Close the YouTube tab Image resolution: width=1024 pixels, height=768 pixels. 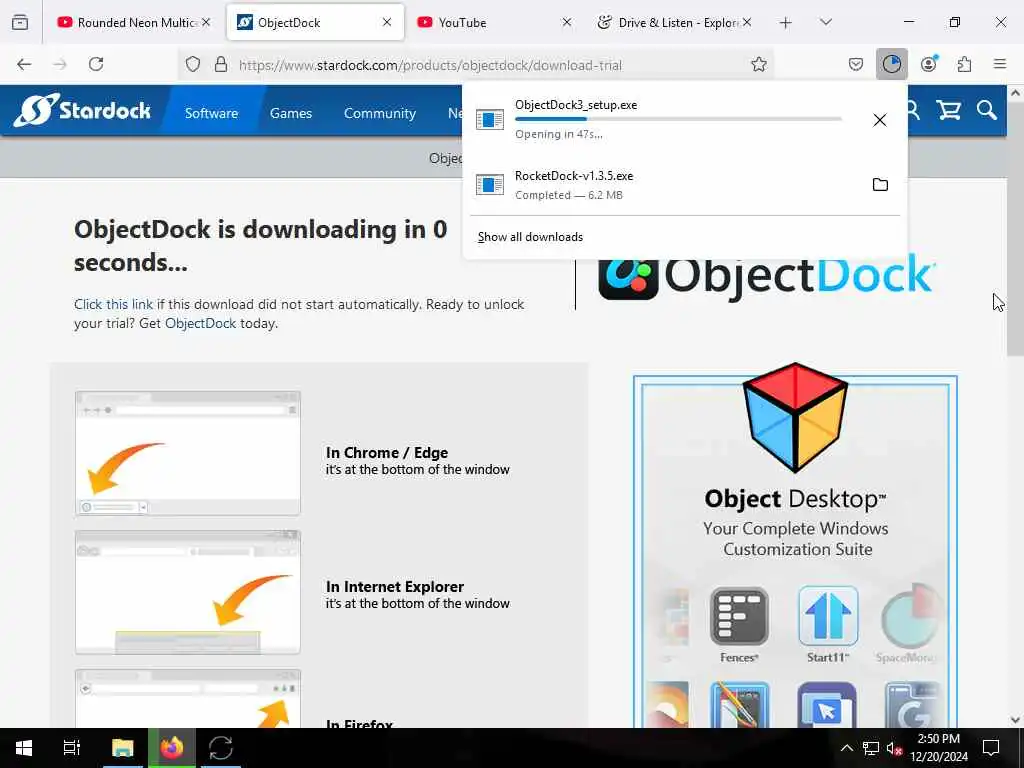(566, 22)
